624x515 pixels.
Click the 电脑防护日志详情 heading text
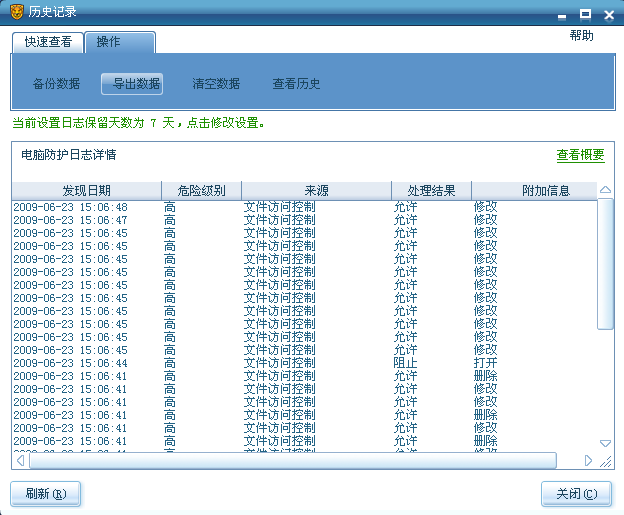[69, 155]
